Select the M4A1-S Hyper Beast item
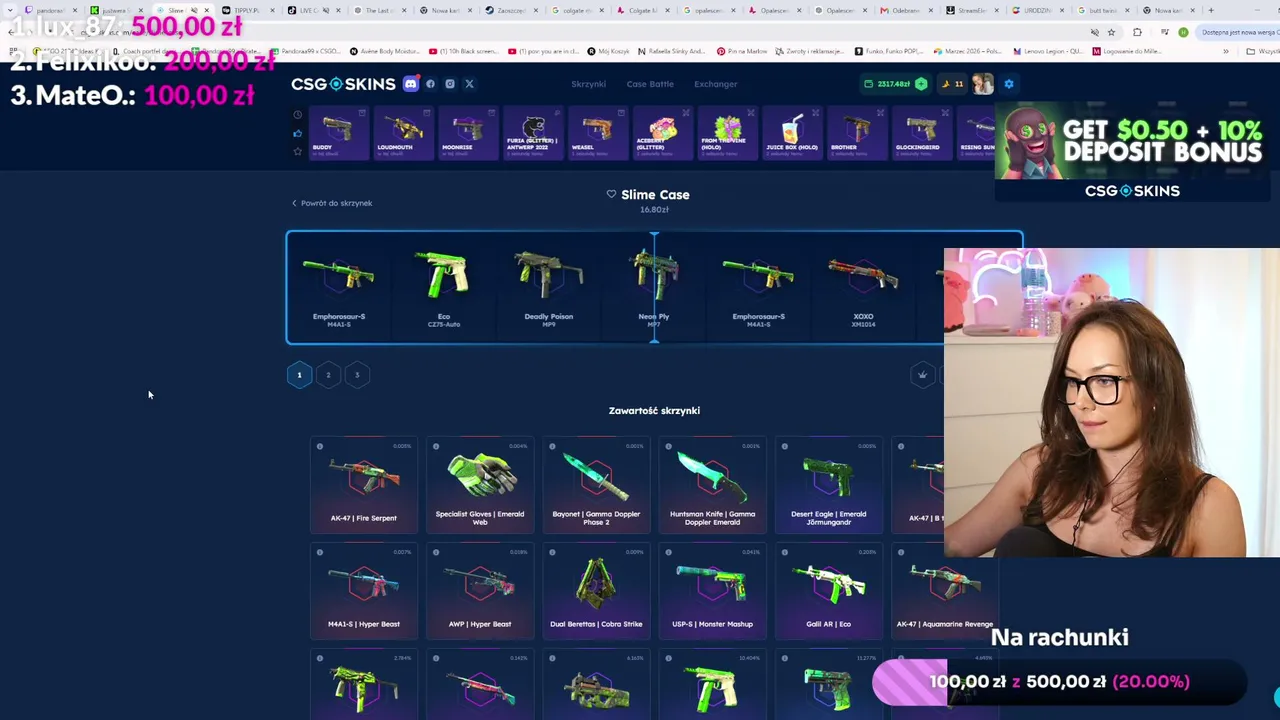 pyautogui.click(x=364, y=591)
